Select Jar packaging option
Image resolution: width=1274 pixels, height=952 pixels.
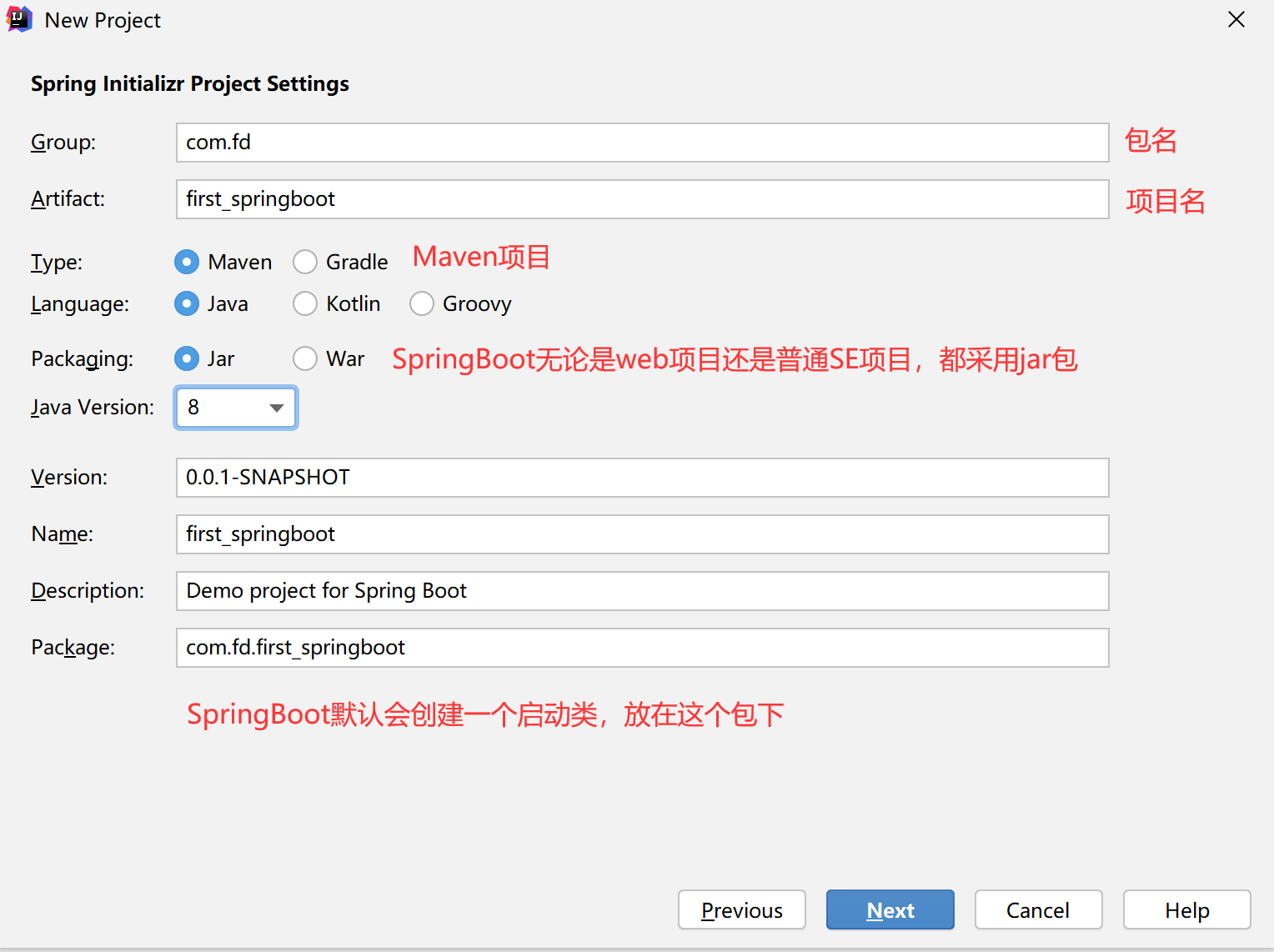pyautogui.click(x=188, y=358)
